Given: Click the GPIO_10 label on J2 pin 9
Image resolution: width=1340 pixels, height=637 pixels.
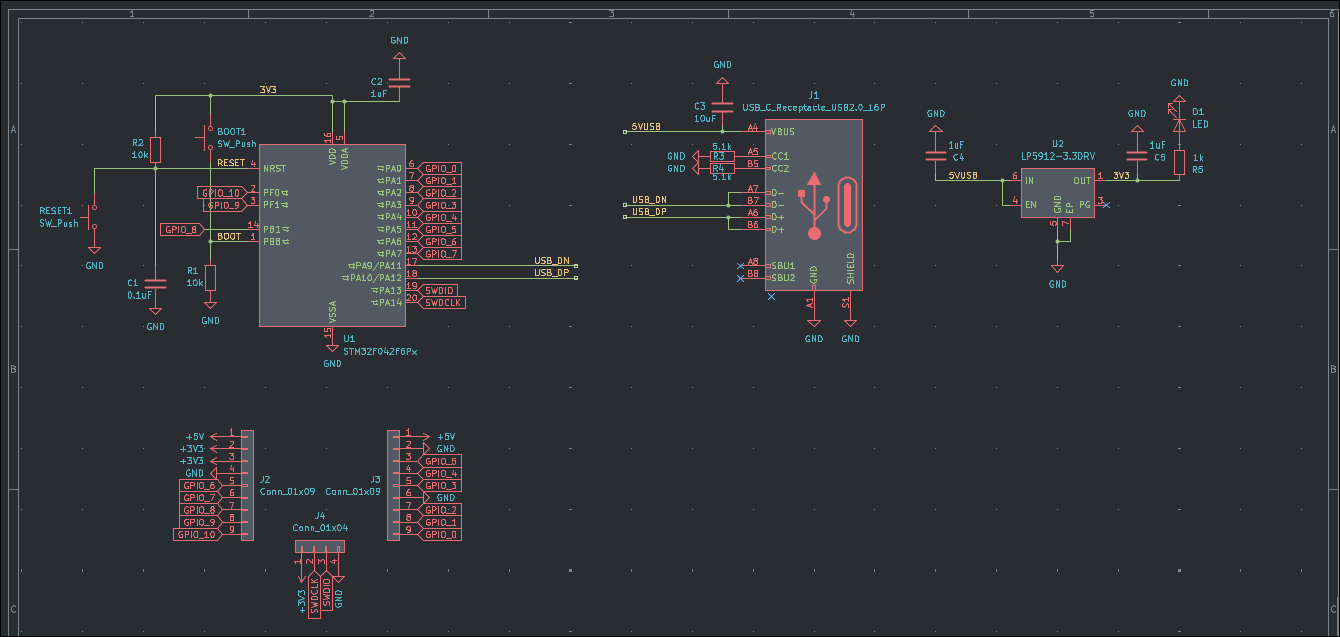Looking at the screenshot, I should tap(197, 534).
